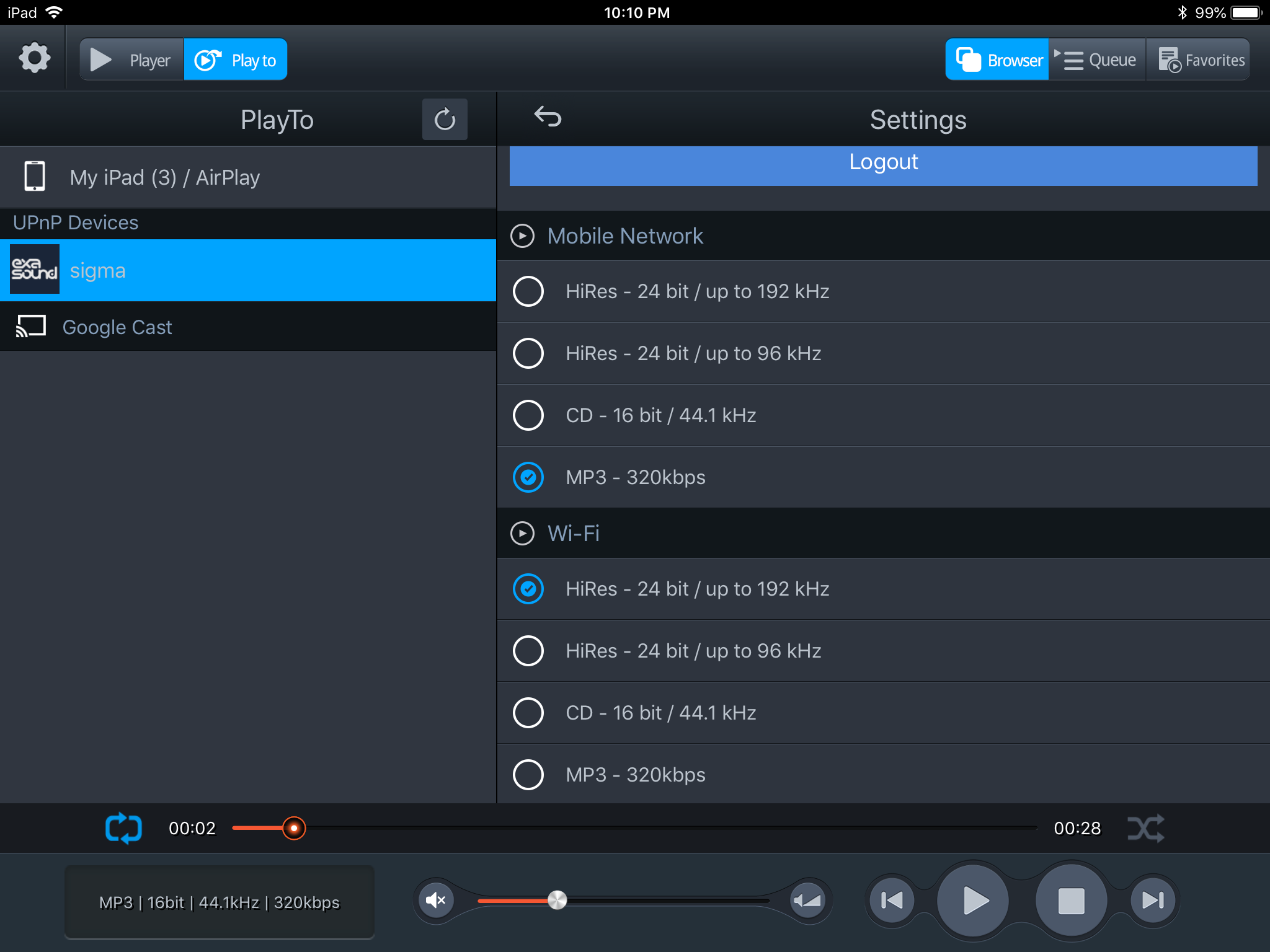Switch to the Player view
Viewport: 1270px width, 952px height.
click(131, 60)
